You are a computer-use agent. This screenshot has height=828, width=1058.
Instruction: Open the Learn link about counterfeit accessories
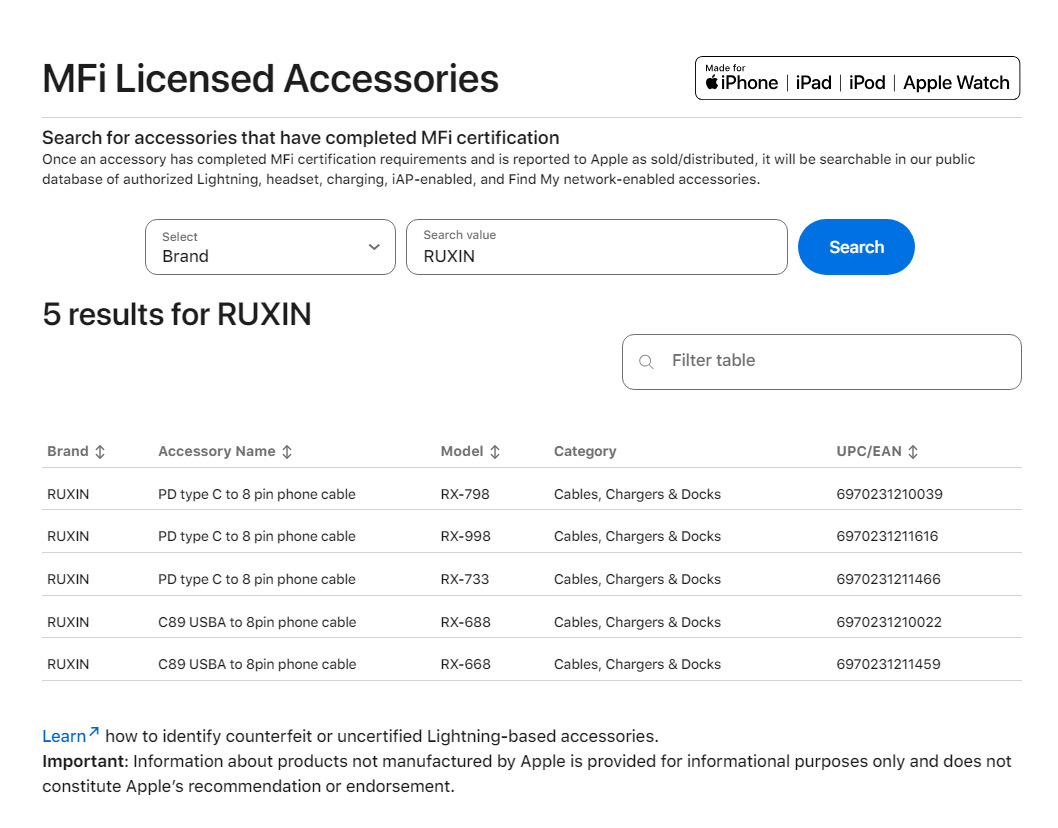point(64,737)
